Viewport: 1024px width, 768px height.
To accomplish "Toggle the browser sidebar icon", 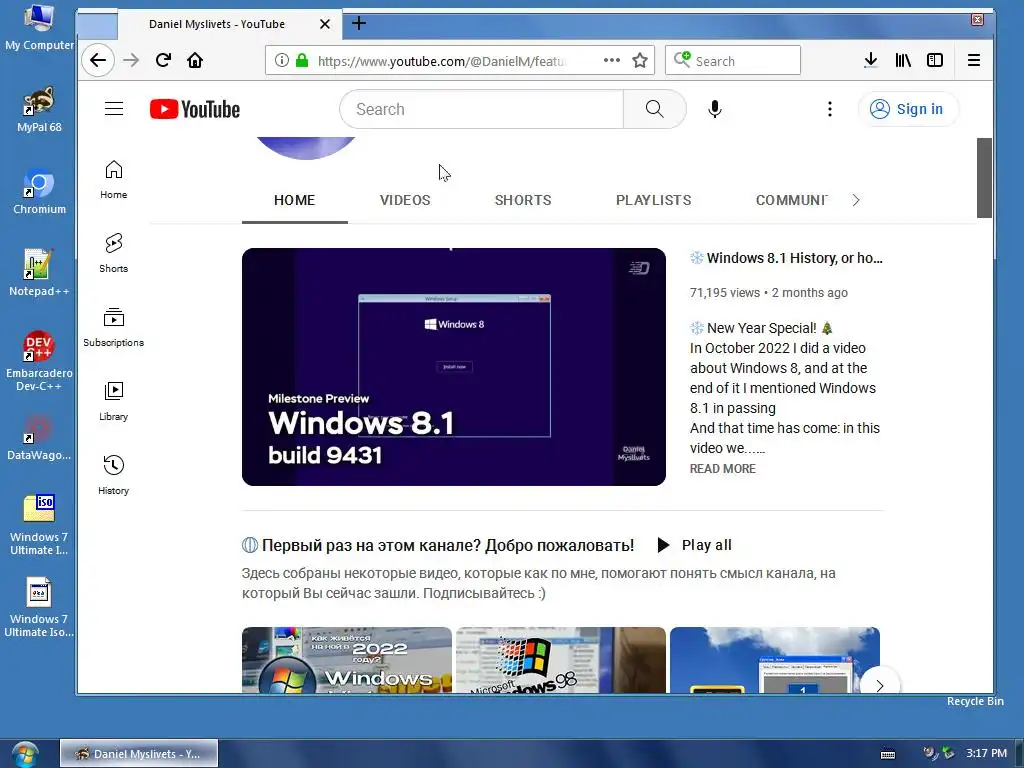I will coord(935,61).
